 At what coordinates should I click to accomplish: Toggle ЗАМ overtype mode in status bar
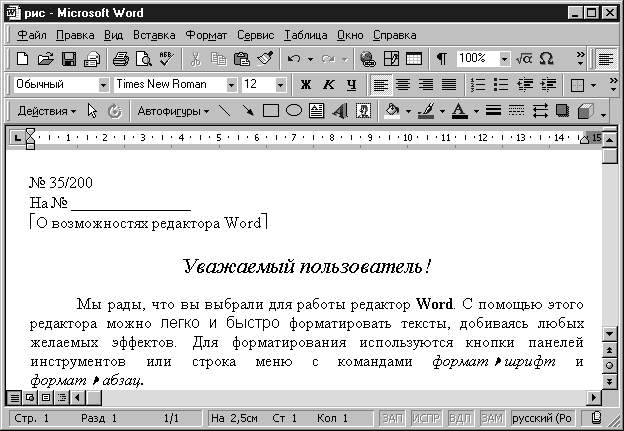[492, 417]
